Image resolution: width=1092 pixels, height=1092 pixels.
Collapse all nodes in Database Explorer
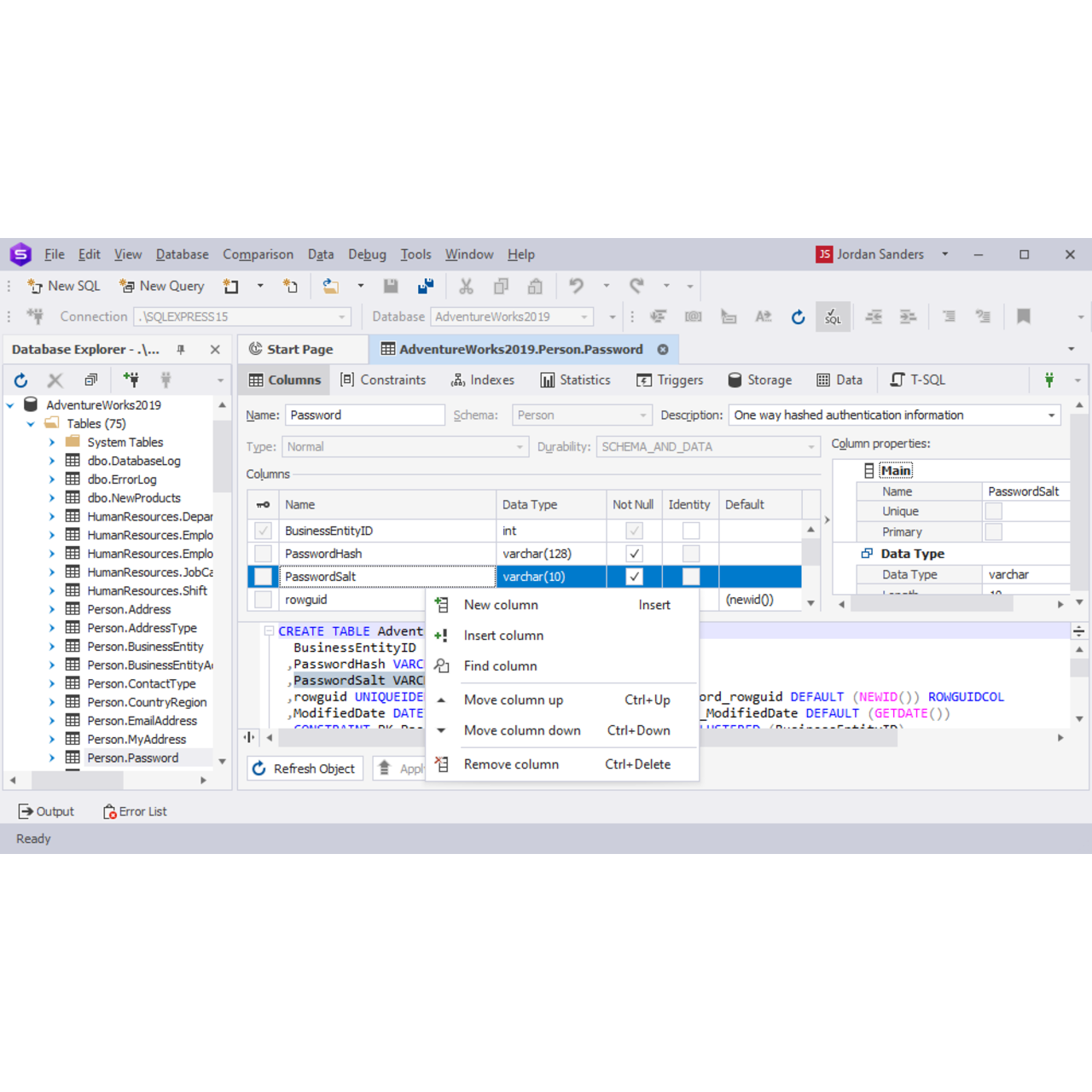[x=90, y=380]
